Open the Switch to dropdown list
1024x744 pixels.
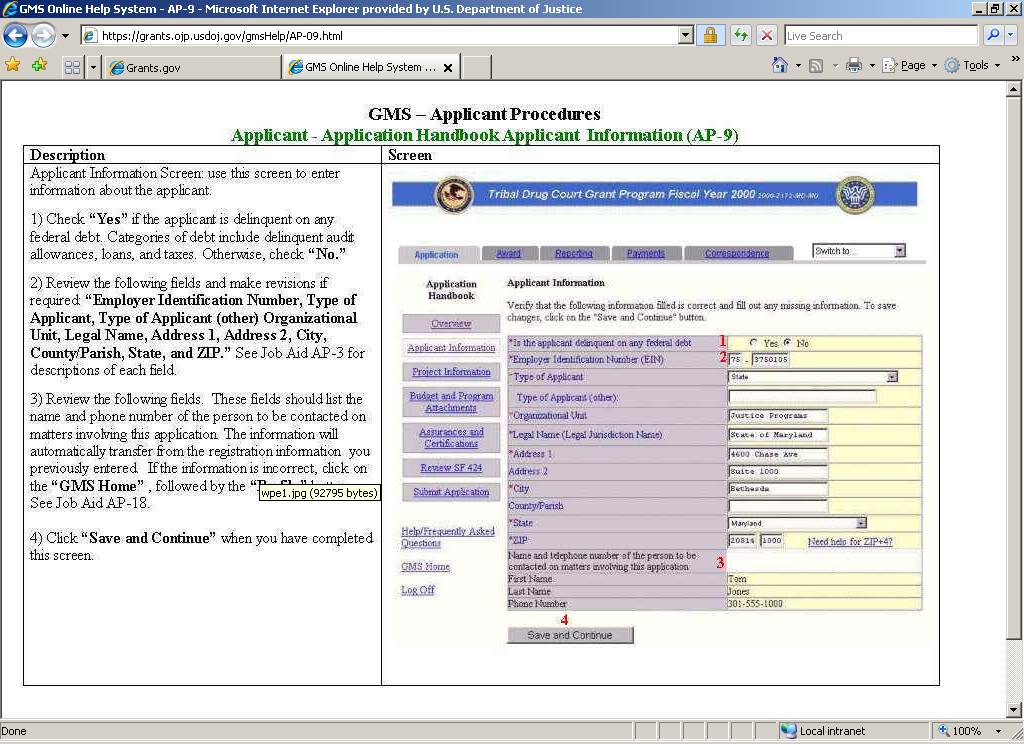[899, 251]
